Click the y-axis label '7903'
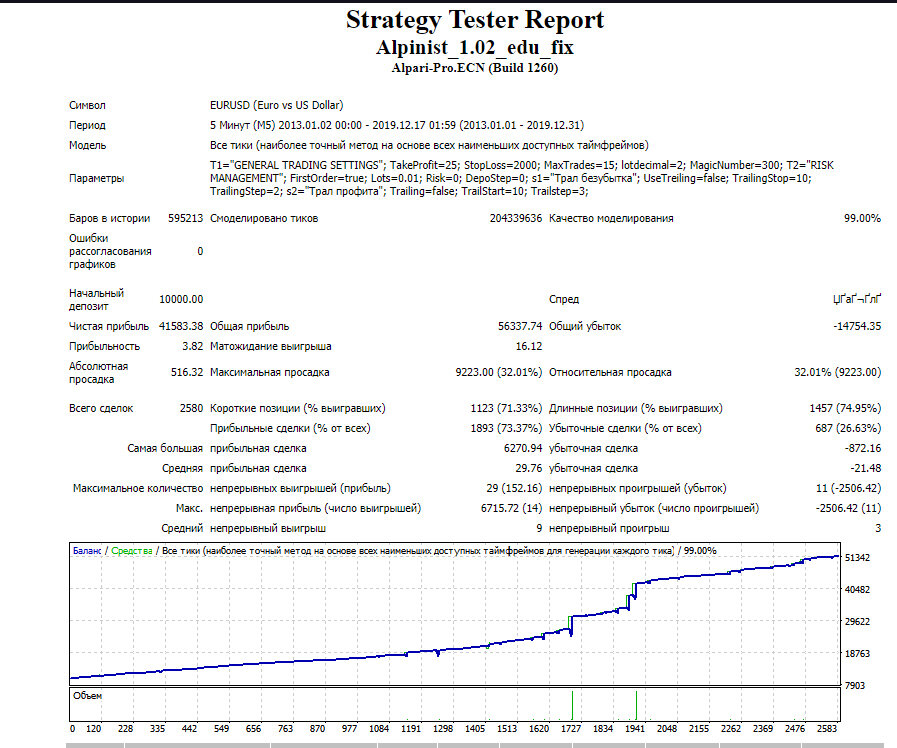 (x=855, y=686)
